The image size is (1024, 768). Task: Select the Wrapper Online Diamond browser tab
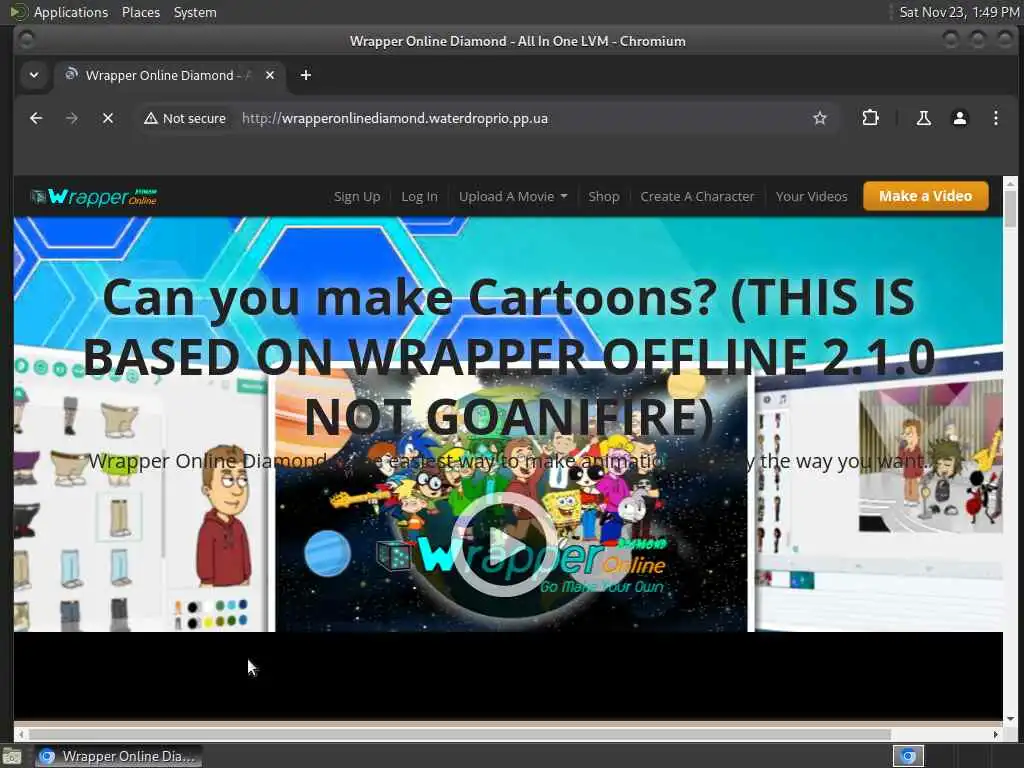coord(170,75)
